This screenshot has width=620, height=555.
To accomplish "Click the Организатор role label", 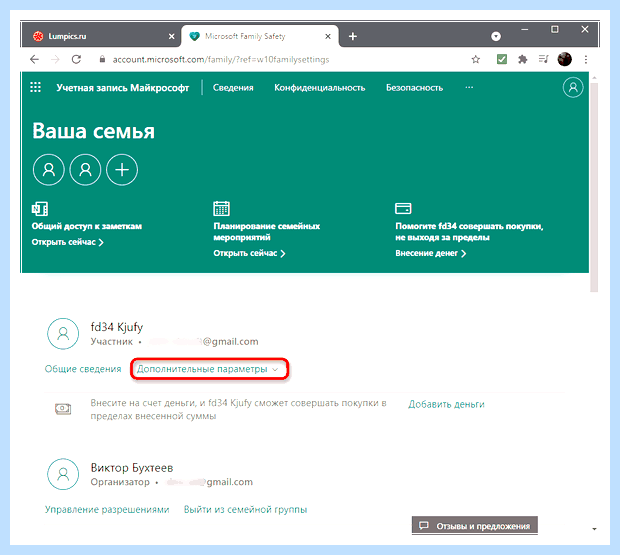I will pyautogui.click(x=120, y=482).
